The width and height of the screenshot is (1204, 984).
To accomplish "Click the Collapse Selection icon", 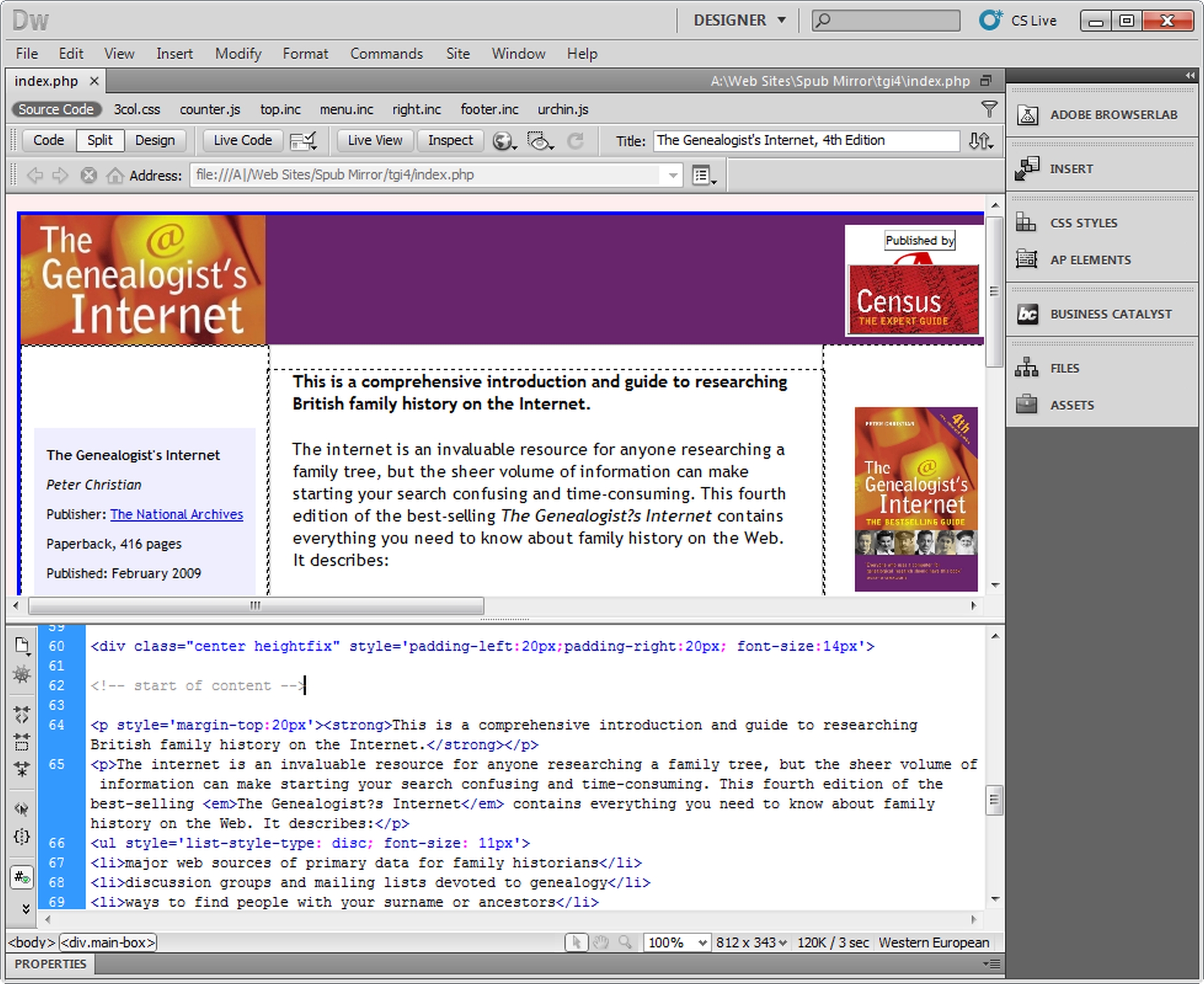I will pyautogui.click(x=22, y=742).
